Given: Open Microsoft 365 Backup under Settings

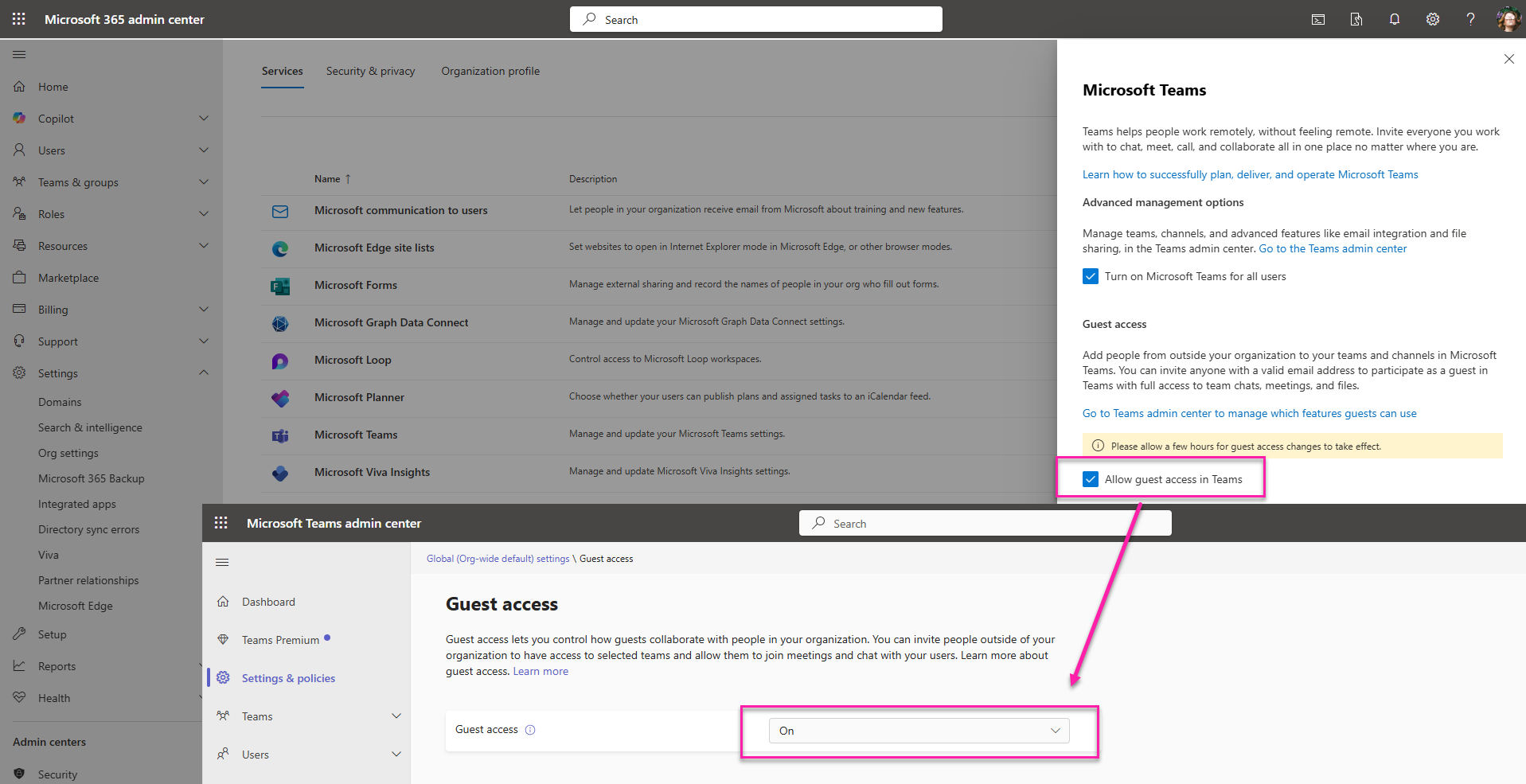Looking at the screenshot, I should (92, 478).
